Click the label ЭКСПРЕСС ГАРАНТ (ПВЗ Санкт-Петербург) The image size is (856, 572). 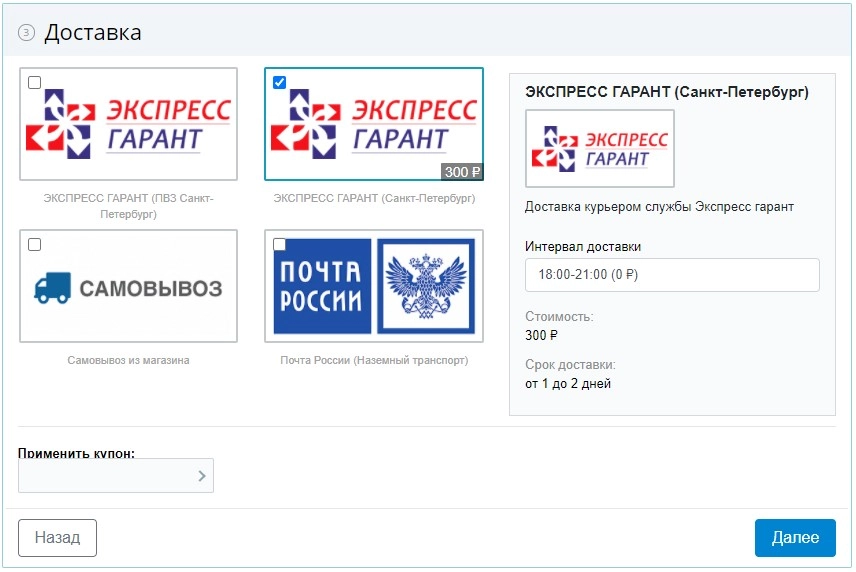click(128, 206)
